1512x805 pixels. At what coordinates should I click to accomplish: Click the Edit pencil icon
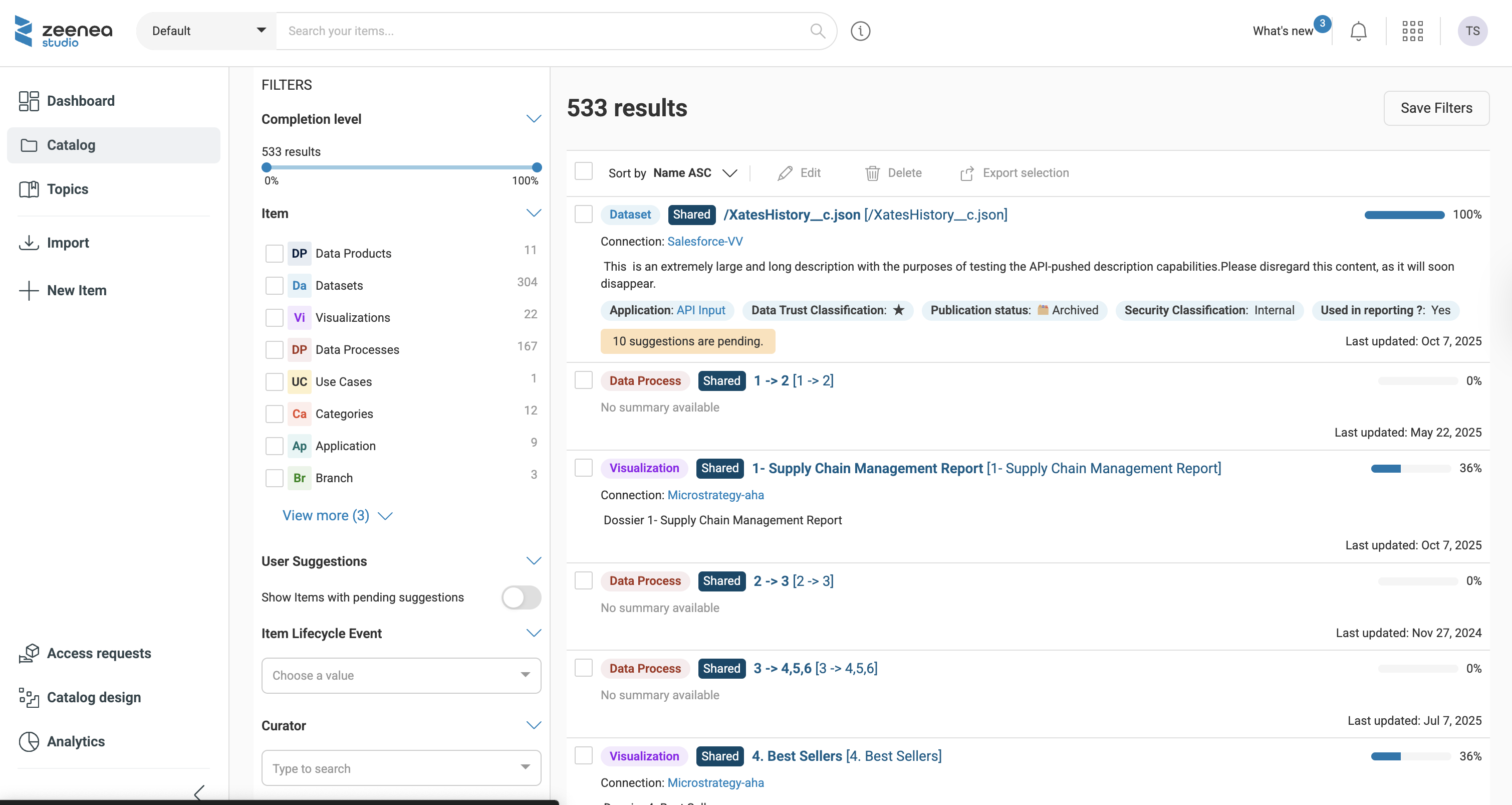[785, 173]
